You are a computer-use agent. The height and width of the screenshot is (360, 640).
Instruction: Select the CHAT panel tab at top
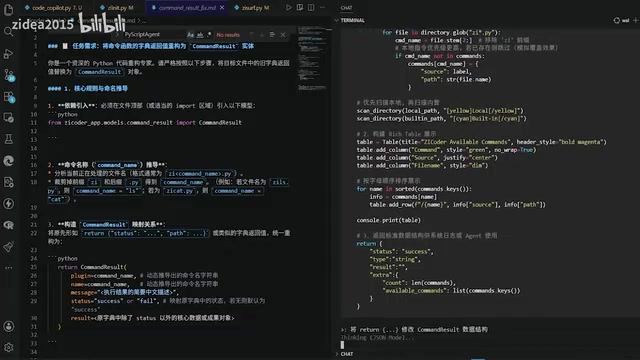[x=346, y=7]
